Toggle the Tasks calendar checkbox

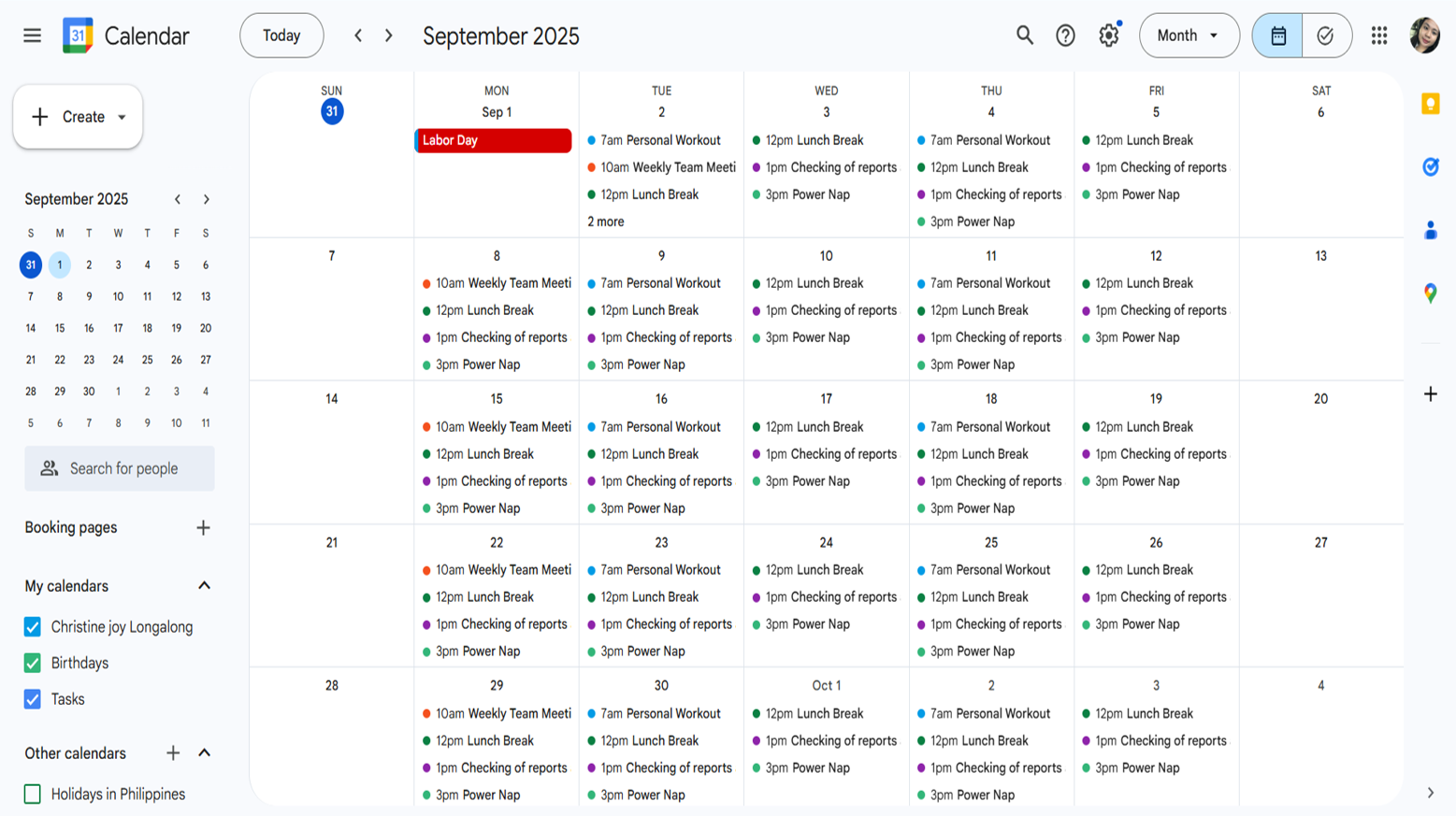coord(33,699)
